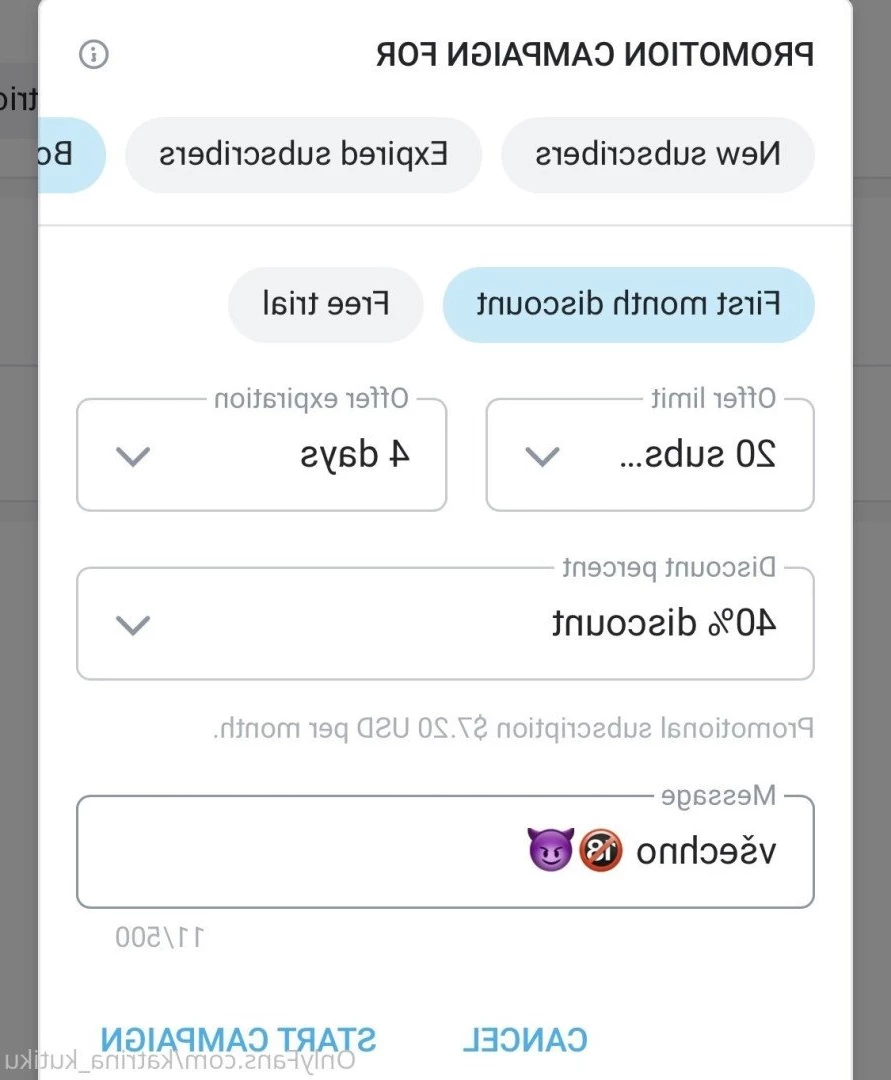This screenshot has height=1080, width=891.
Task: Click the info icon beside the campaign title
Action: 94,54
